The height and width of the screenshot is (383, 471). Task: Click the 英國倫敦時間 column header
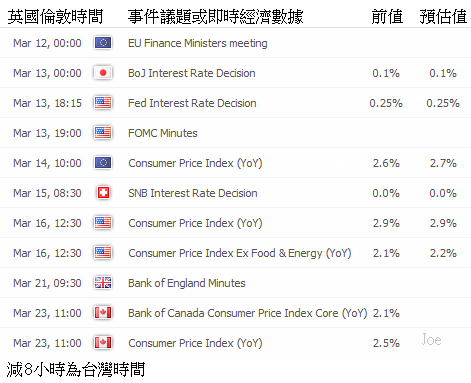(55, 16)
